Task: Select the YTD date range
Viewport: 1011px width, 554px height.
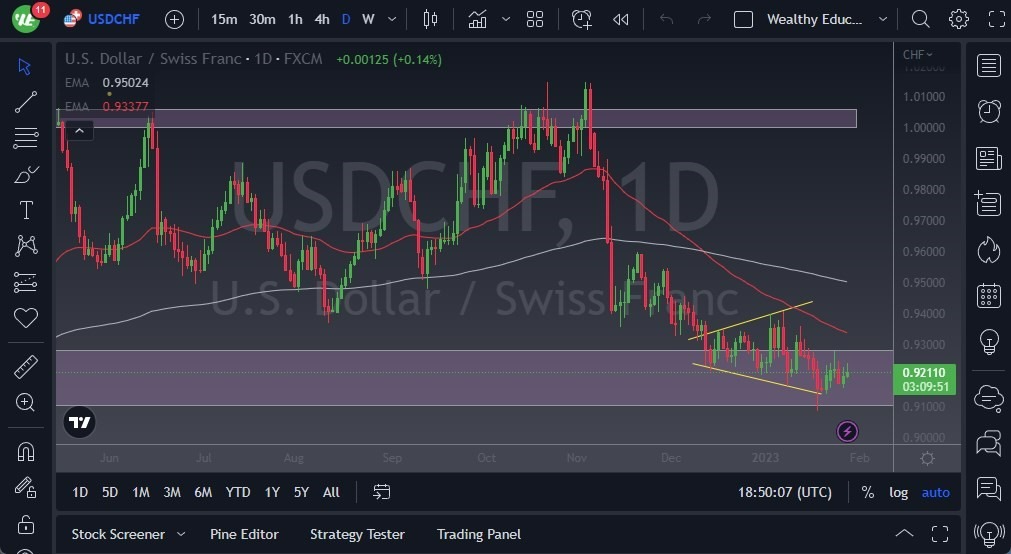Action: pos(238,492)
